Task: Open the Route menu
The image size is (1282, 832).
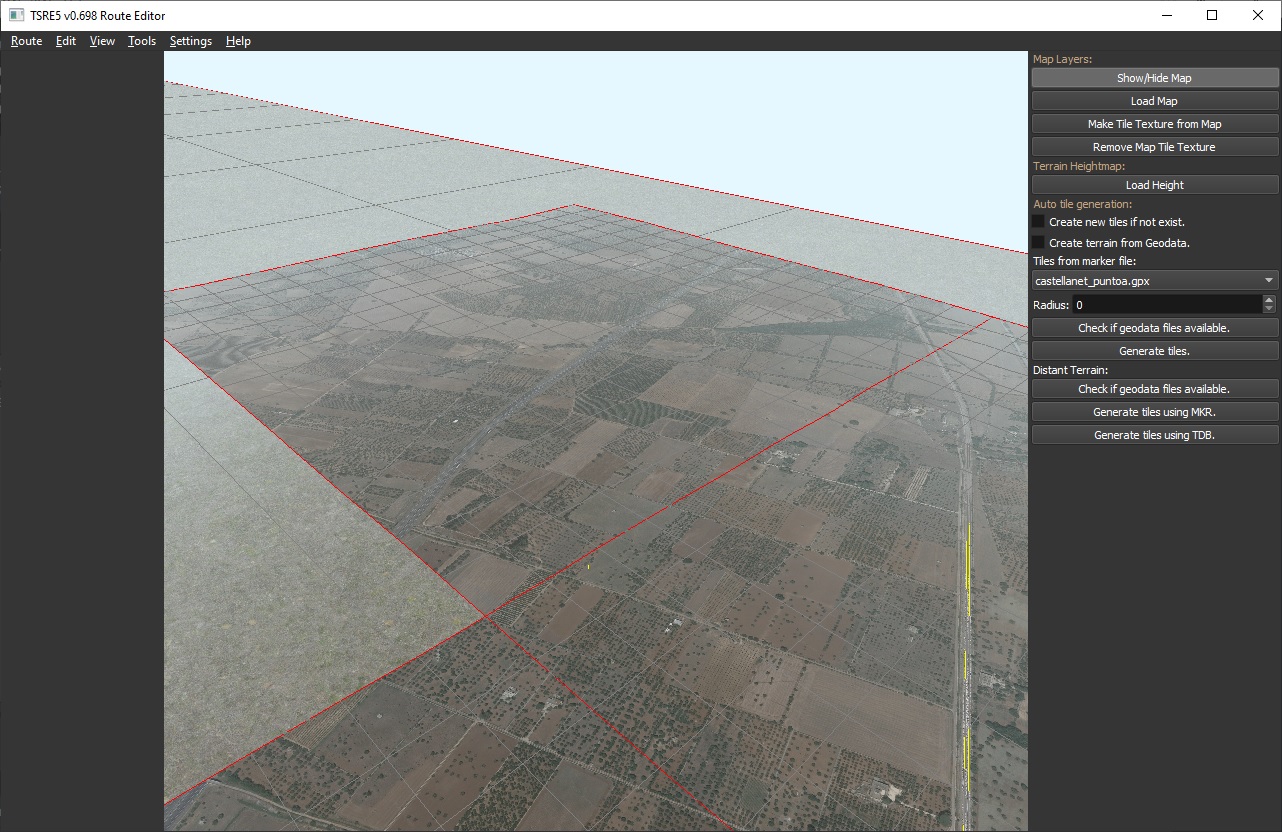Action: (x=26, y=41)
